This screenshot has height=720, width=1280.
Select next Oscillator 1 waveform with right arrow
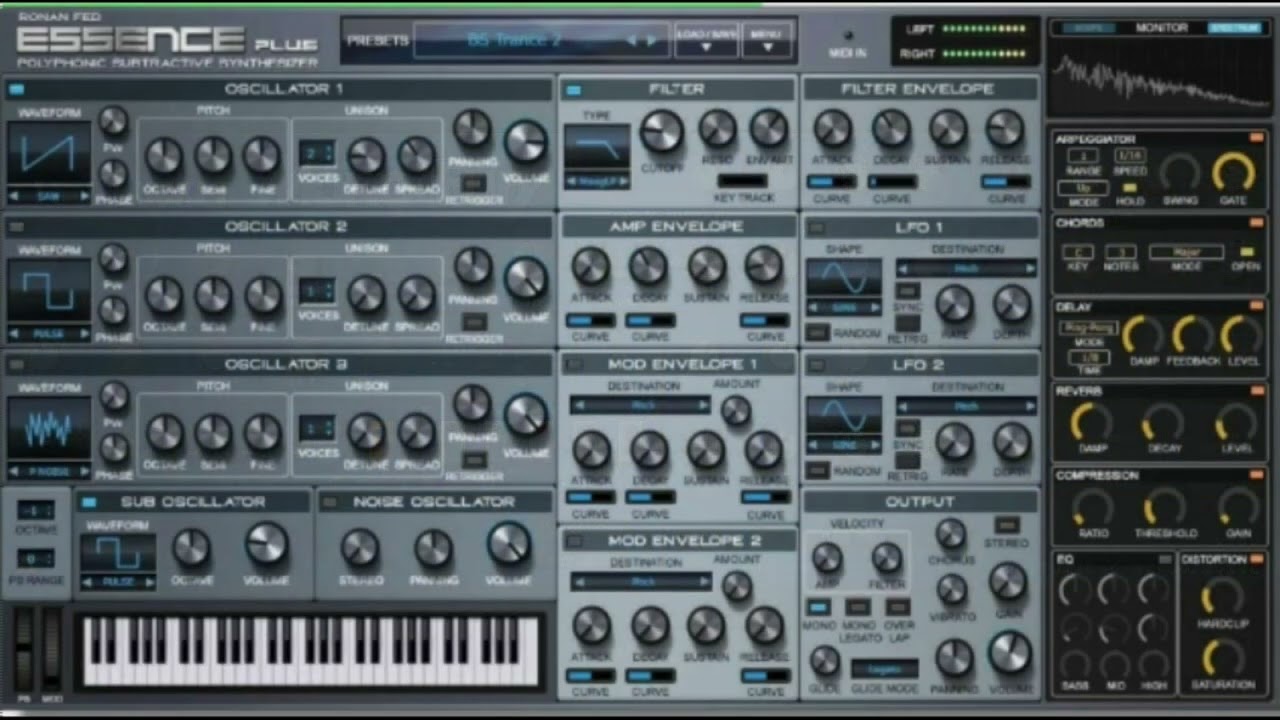pyautogui.click(x=84, y=196)
